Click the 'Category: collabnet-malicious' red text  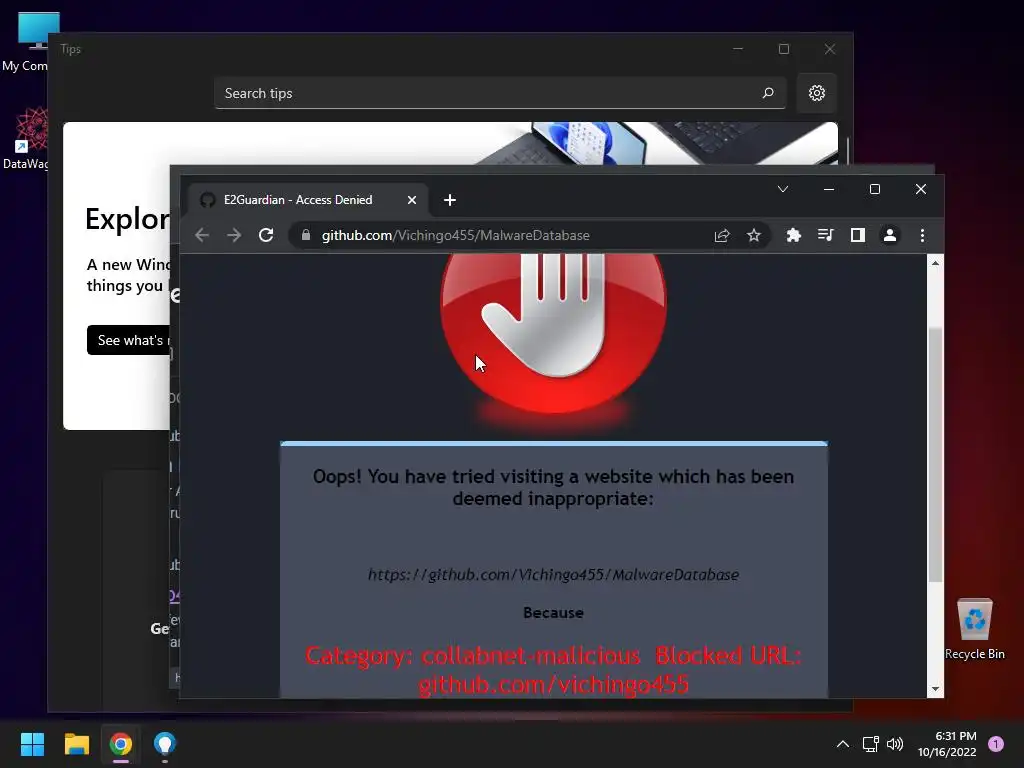[x=473, y=655]
